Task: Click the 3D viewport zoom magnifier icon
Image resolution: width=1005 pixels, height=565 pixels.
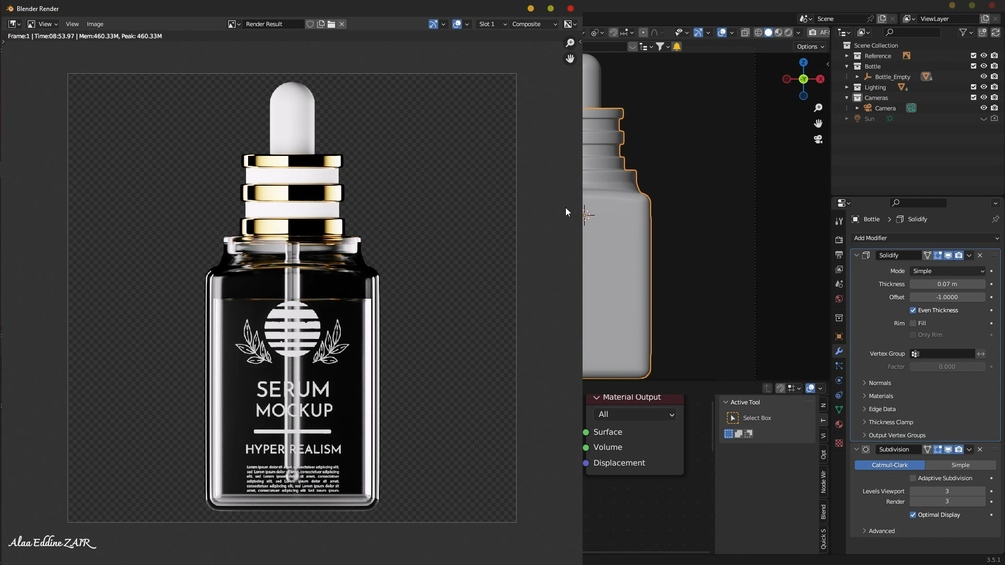Action: 818,108
